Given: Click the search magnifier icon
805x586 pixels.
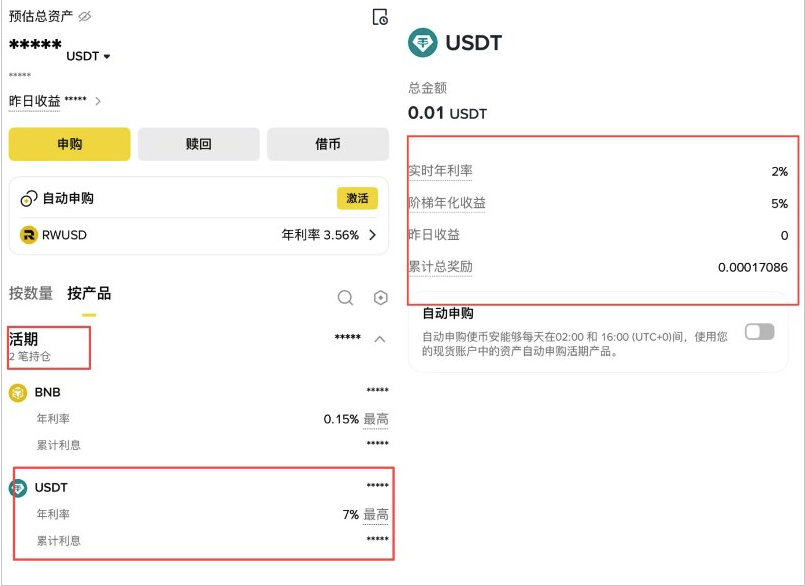Looking at the screenshot, I should coord(345,298).
